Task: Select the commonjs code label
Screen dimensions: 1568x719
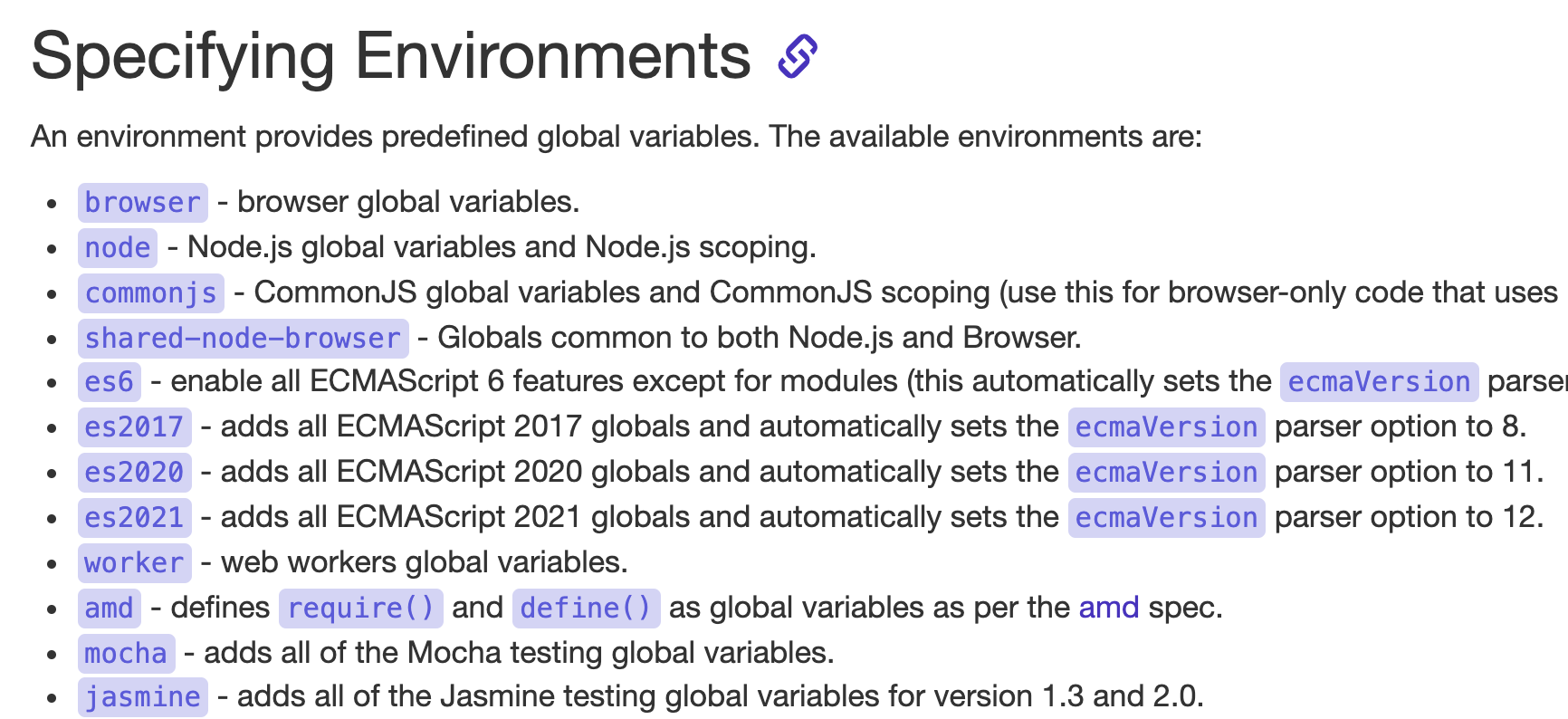Action: click(x=150, y=292)
